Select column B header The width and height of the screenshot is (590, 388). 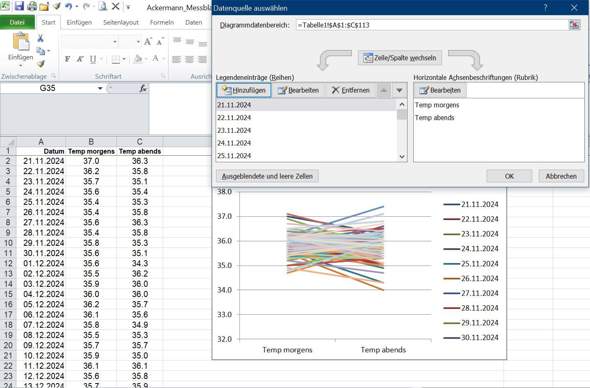pyautogui.click(x=91, y=142)
